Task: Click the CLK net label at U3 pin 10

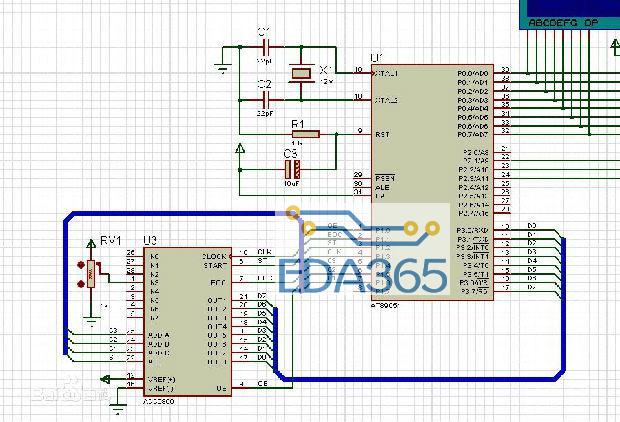Action: pyautogui.click(x=264, y=252)
